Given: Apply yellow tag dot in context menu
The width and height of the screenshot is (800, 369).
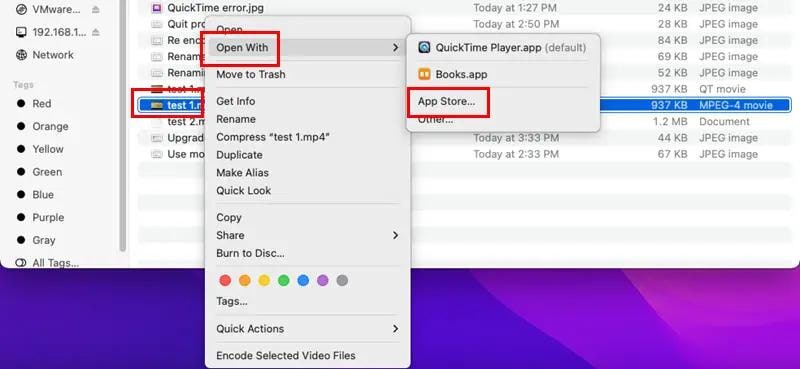Looking at the screenshot, I should 264,280.
